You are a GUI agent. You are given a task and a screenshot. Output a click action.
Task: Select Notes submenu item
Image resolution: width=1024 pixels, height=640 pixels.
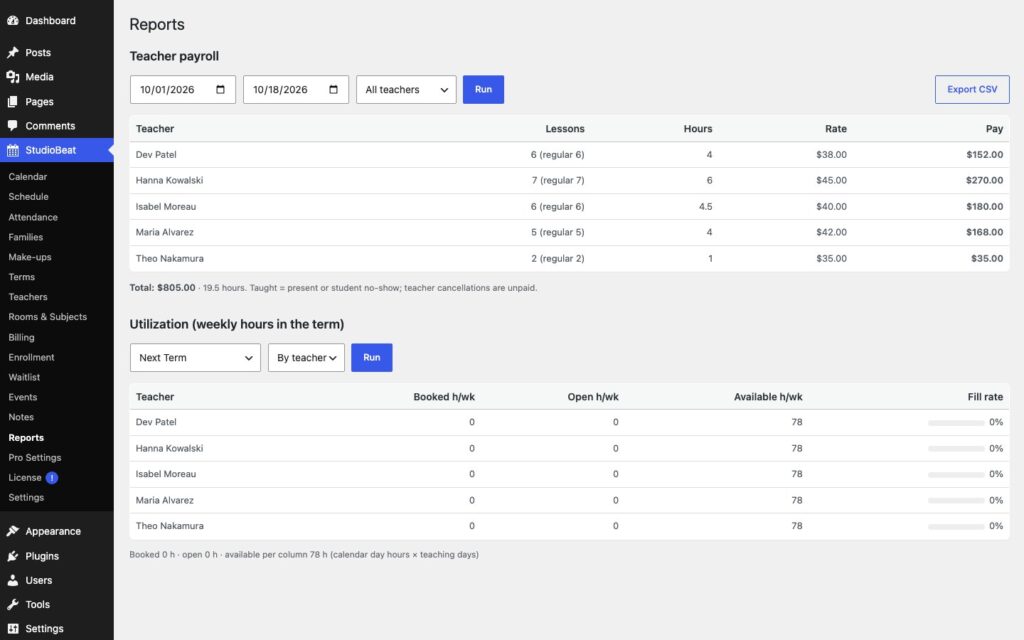click(x=21, y=417)
